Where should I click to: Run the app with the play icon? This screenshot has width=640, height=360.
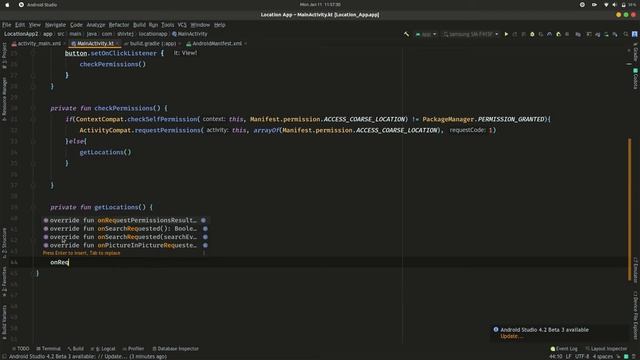[x=506, y=34]
